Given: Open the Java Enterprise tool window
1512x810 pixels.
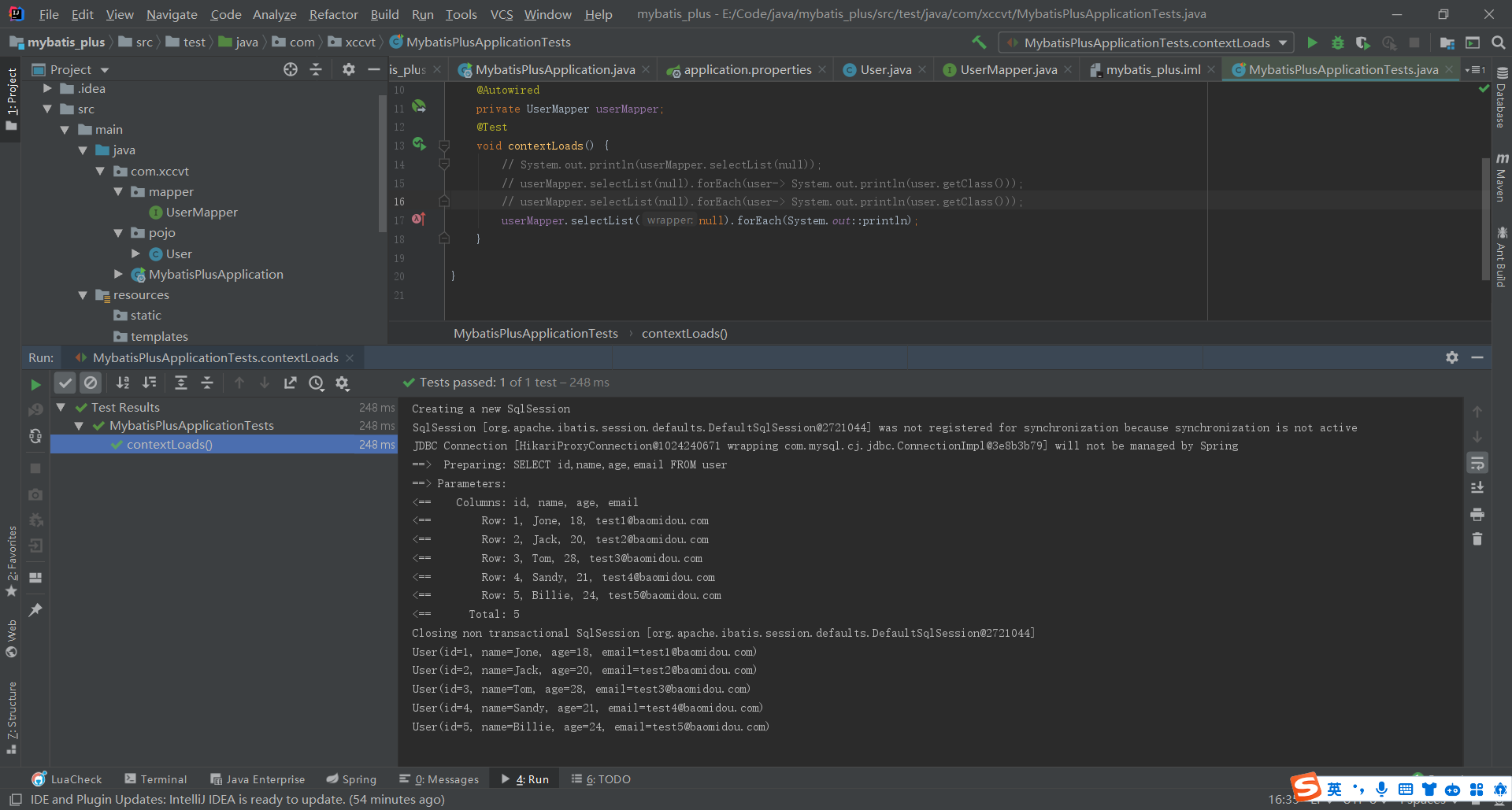Looking at the screenshot, I should [258, 779].
